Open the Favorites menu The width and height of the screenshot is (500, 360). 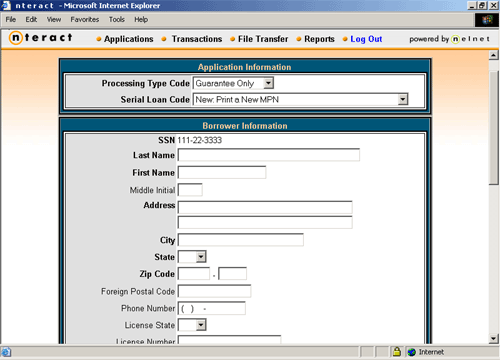tap(85, 19)
